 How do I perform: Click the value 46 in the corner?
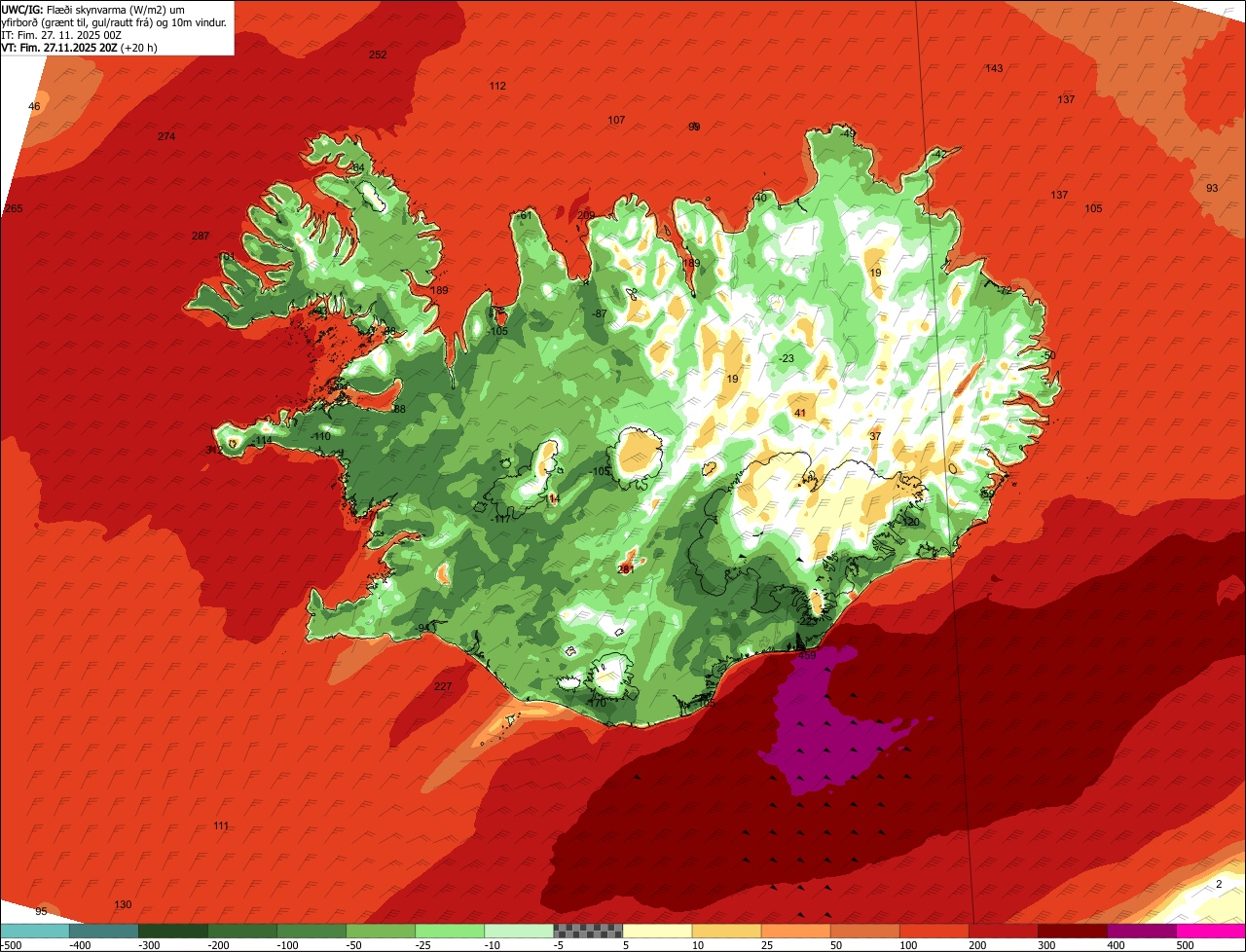click(x=34, y=106)
